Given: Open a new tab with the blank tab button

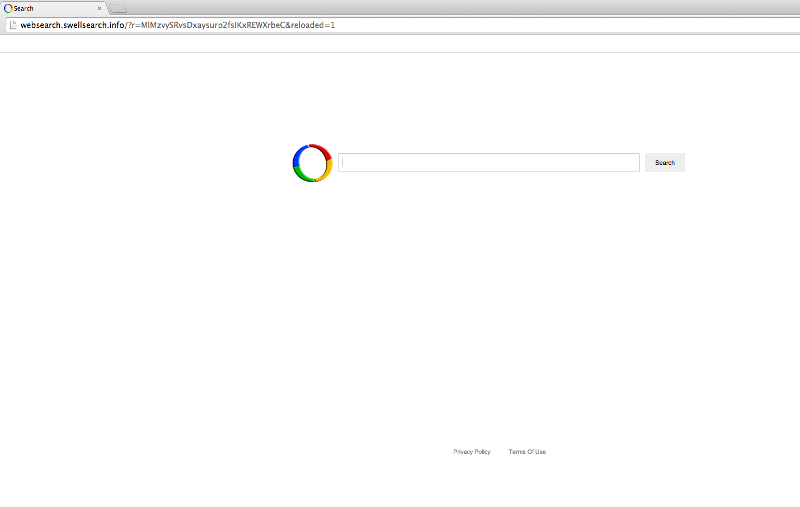Looking at the screenshot, I should coord(118,9).
